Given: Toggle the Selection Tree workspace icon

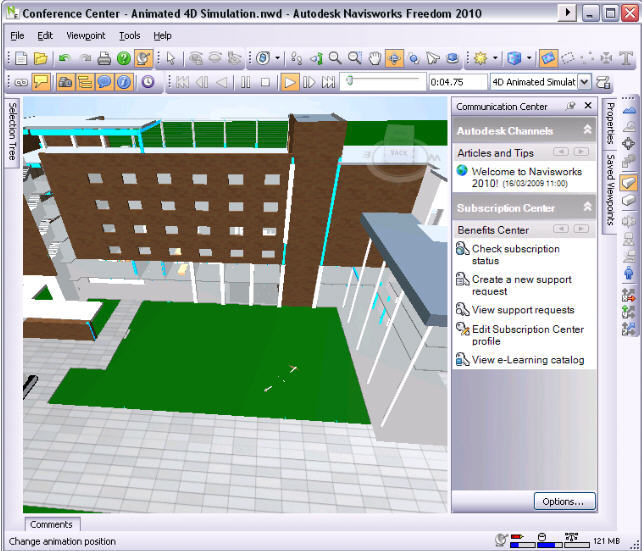Looking at the screenshot, I should click(85, 82).
